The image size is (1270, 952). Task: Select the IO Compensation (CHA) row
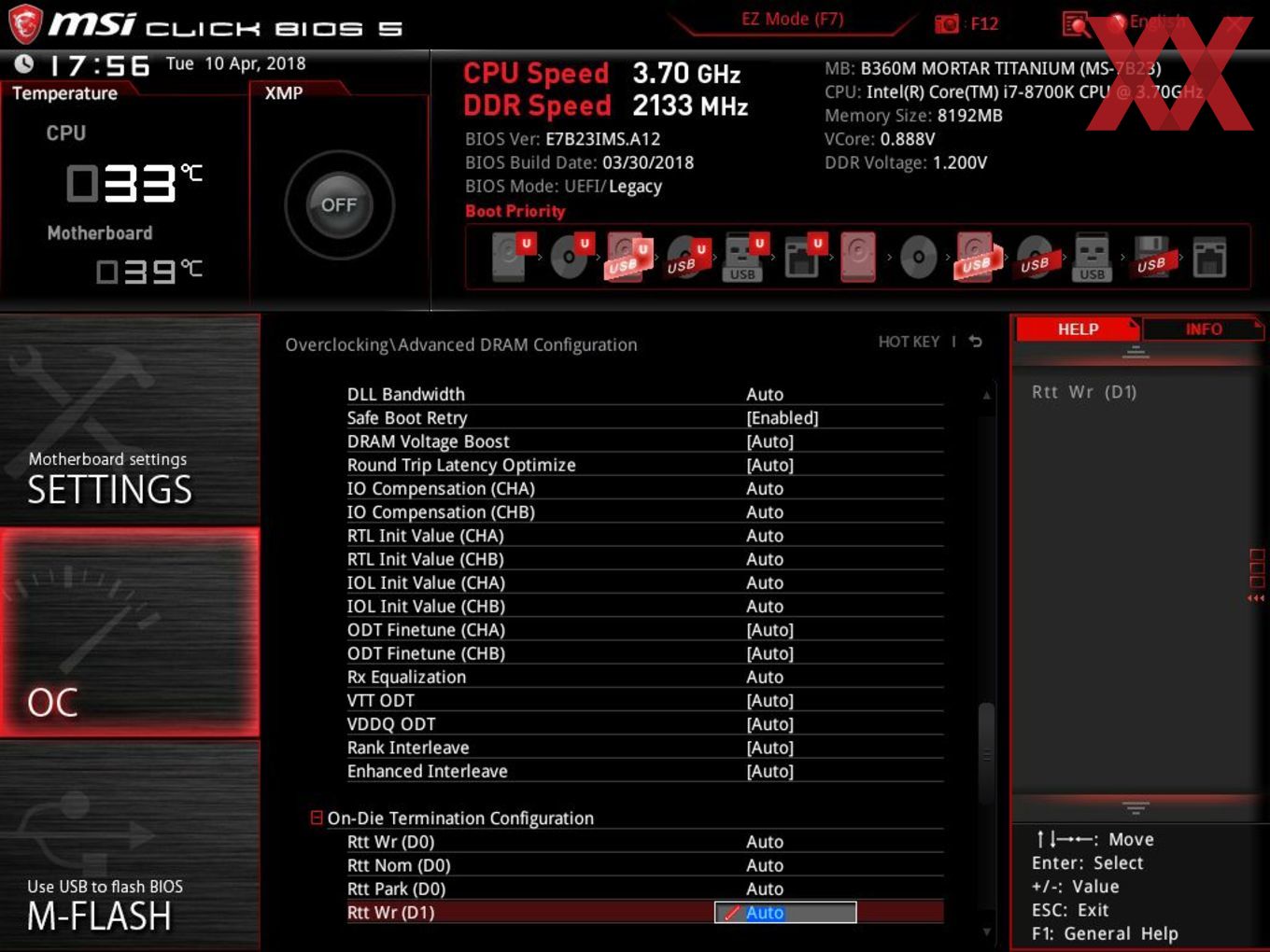pos(644,488)
